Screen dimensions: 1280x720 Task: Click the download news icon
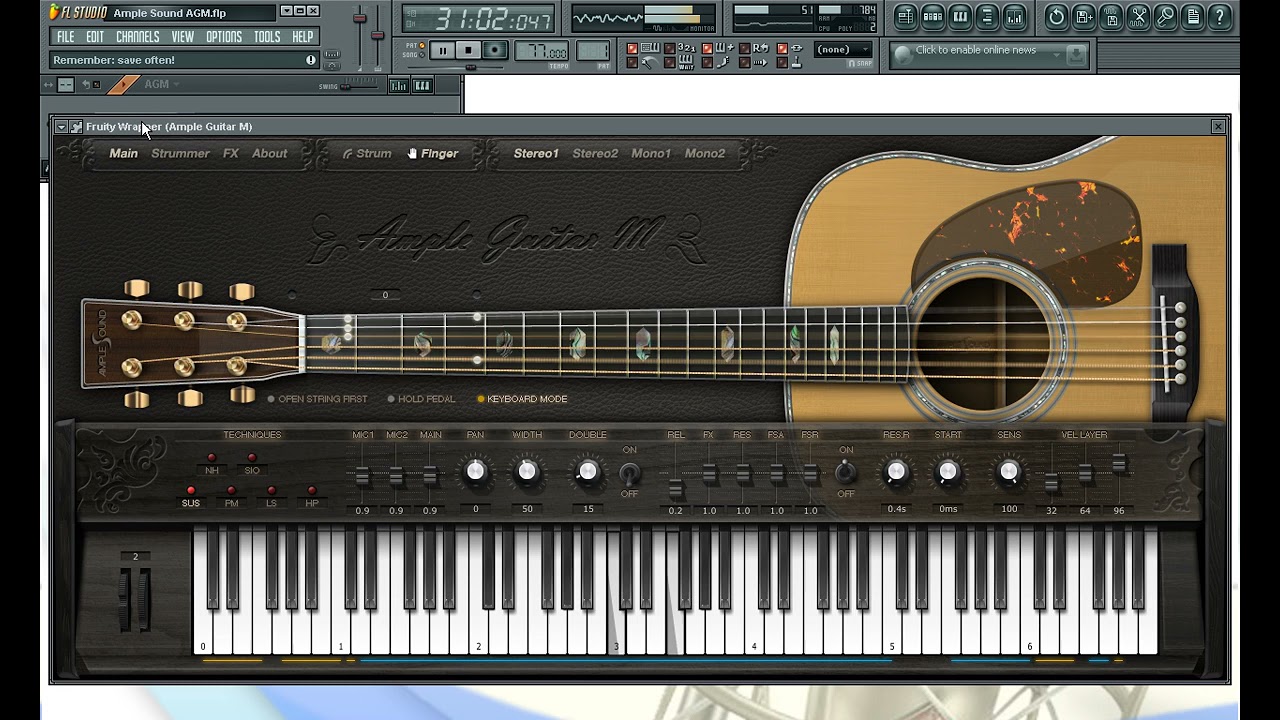click(x=1076, y=56)
